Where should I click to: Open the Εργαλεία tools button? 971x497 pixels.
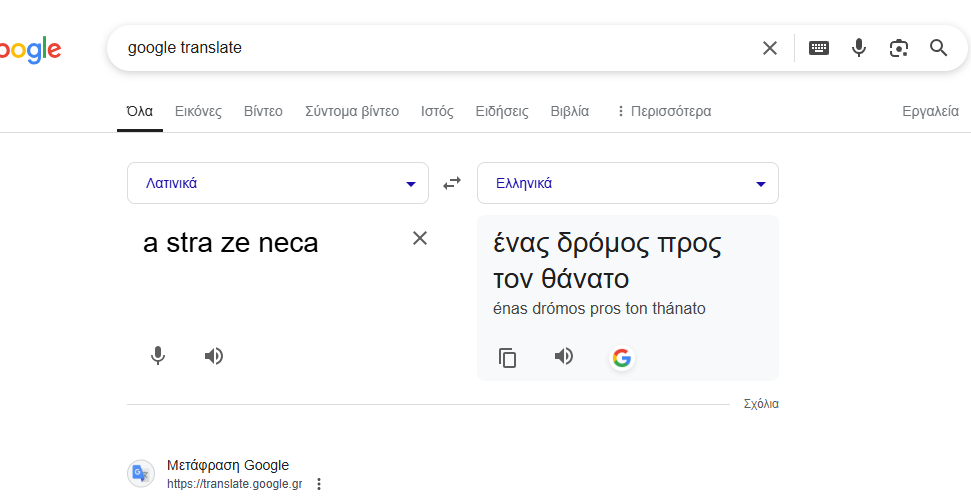(x=929, y=111)
